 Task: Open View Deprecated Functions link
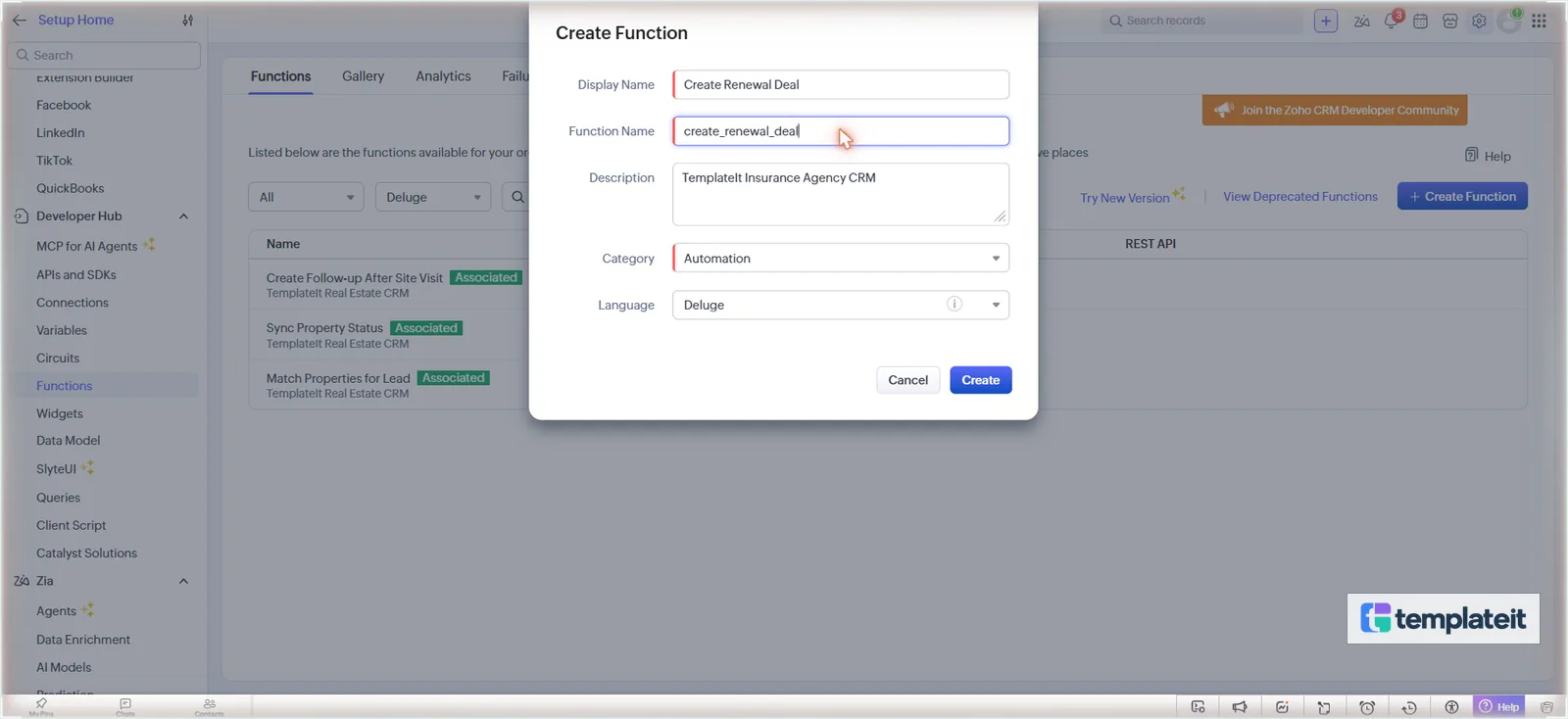(1300, 197)
